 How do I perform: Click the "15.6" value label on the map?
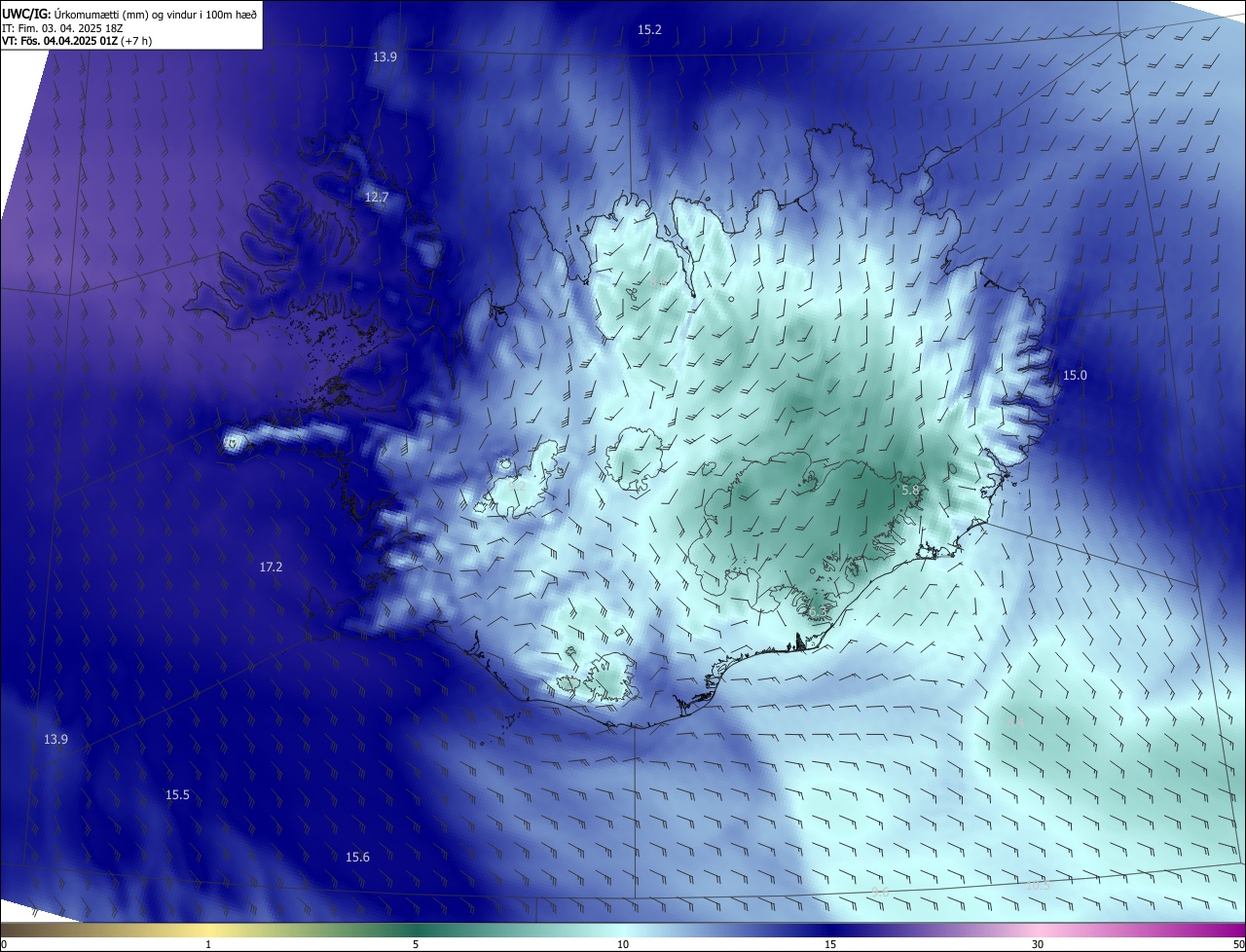pos(357,858)
